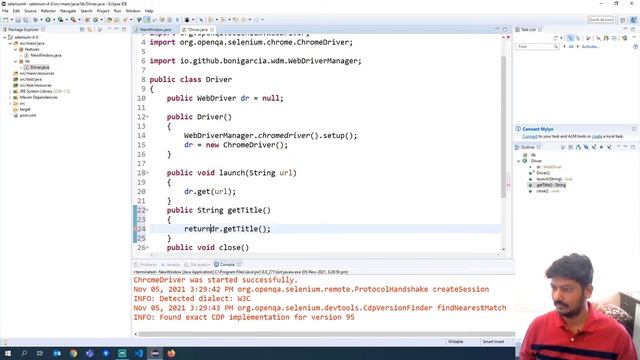Toggle Hide Local Types in Outline toolbar
This screenshot has height=360, width=640.
pyautogui.click(x=609, y=147)
